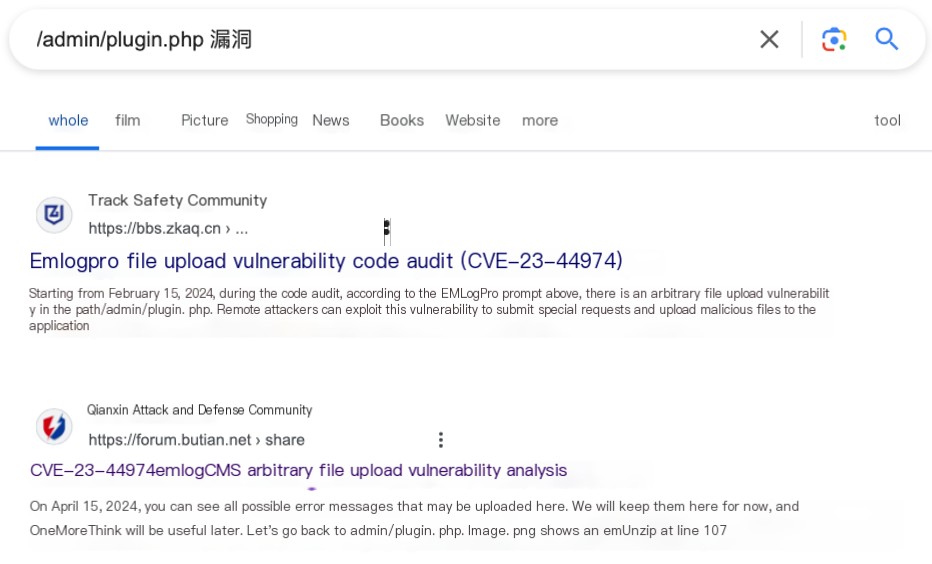Click the 'Track Safety Community' site name
The image size is (932, 564).
click(178, 200)
